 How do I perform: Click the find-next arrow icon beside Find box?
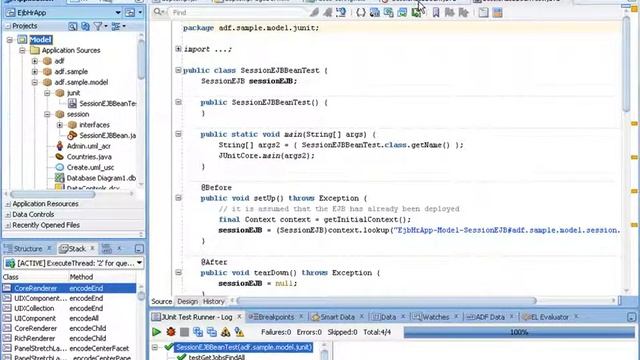[x=314, y=13]
